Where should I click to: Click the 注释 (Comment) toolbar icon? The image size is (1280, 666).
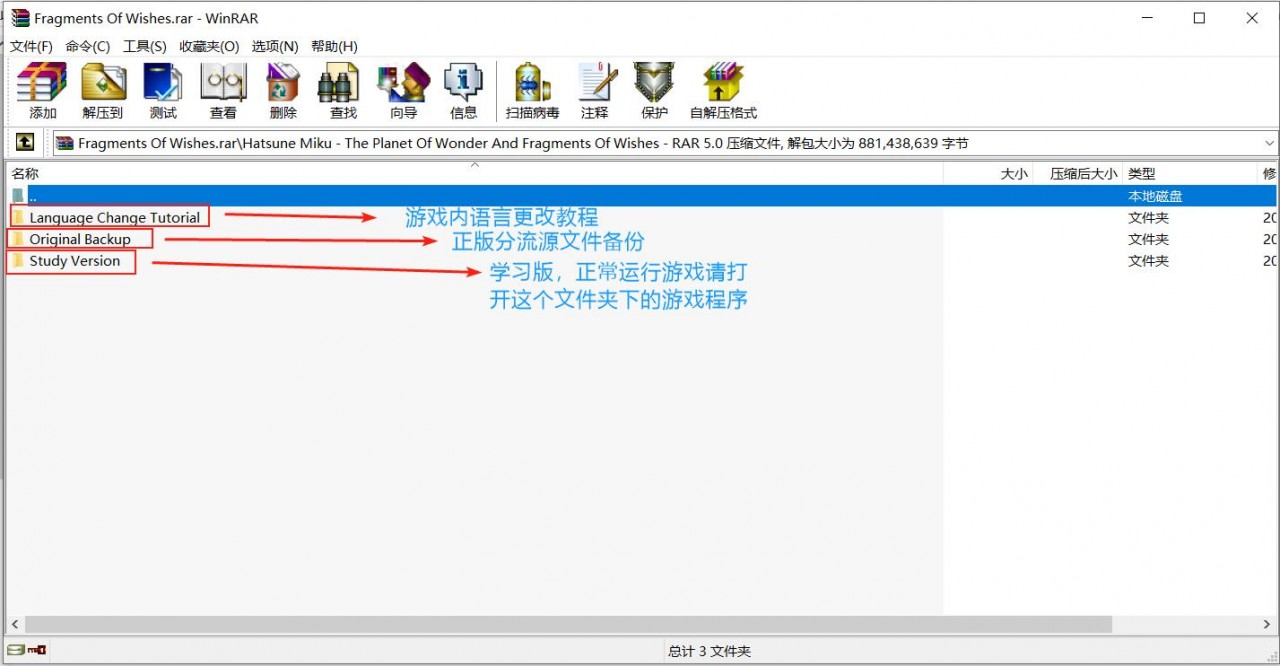(x=595, y=91)
